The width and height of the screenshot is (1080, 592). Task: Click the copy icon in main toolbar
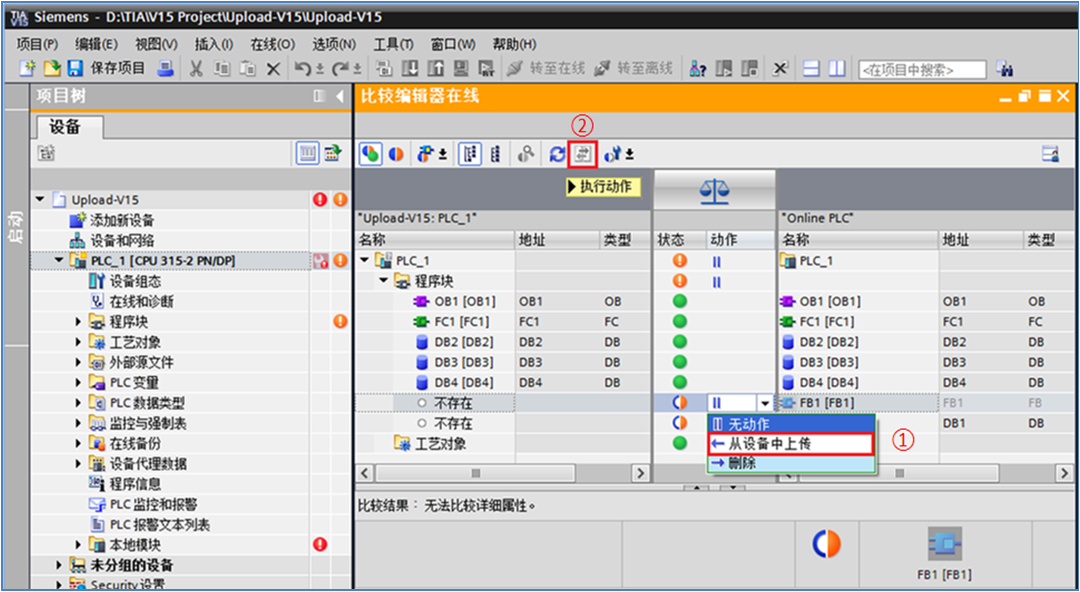[x=222, y=68]
